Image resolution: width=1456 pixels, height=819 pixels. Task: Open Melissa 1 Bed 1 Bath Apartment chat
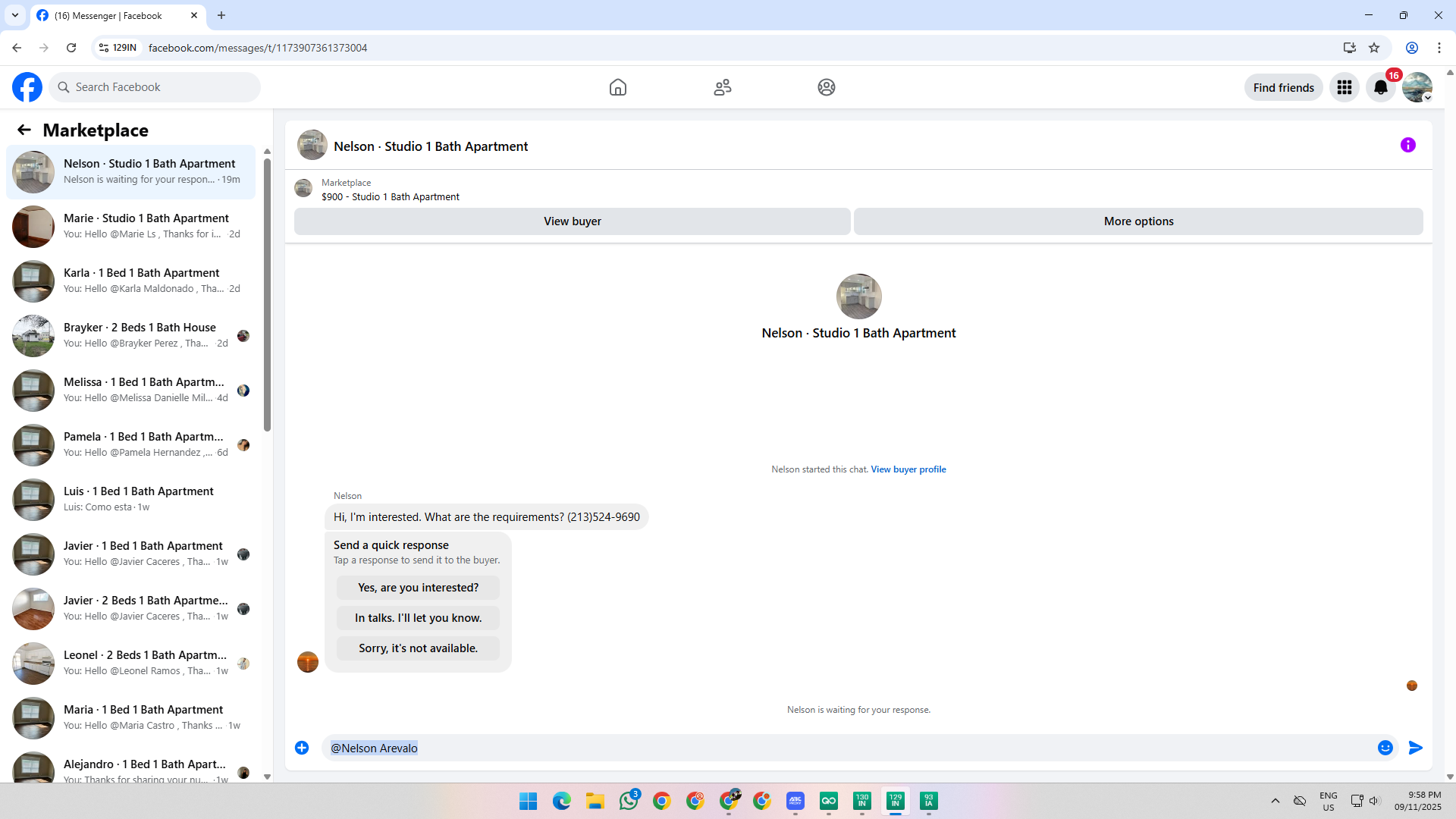130,391
